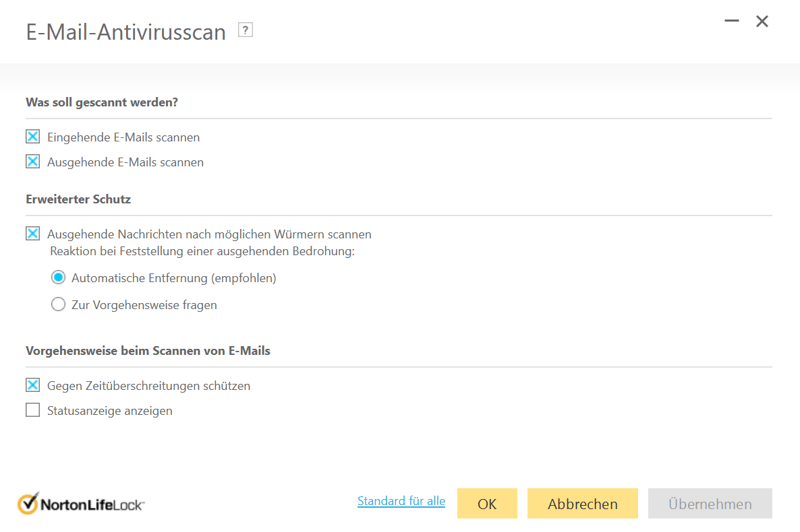Close the E-Mail-Antivirusscan dialog
This screenshot has height=532, width=800.
762,21
